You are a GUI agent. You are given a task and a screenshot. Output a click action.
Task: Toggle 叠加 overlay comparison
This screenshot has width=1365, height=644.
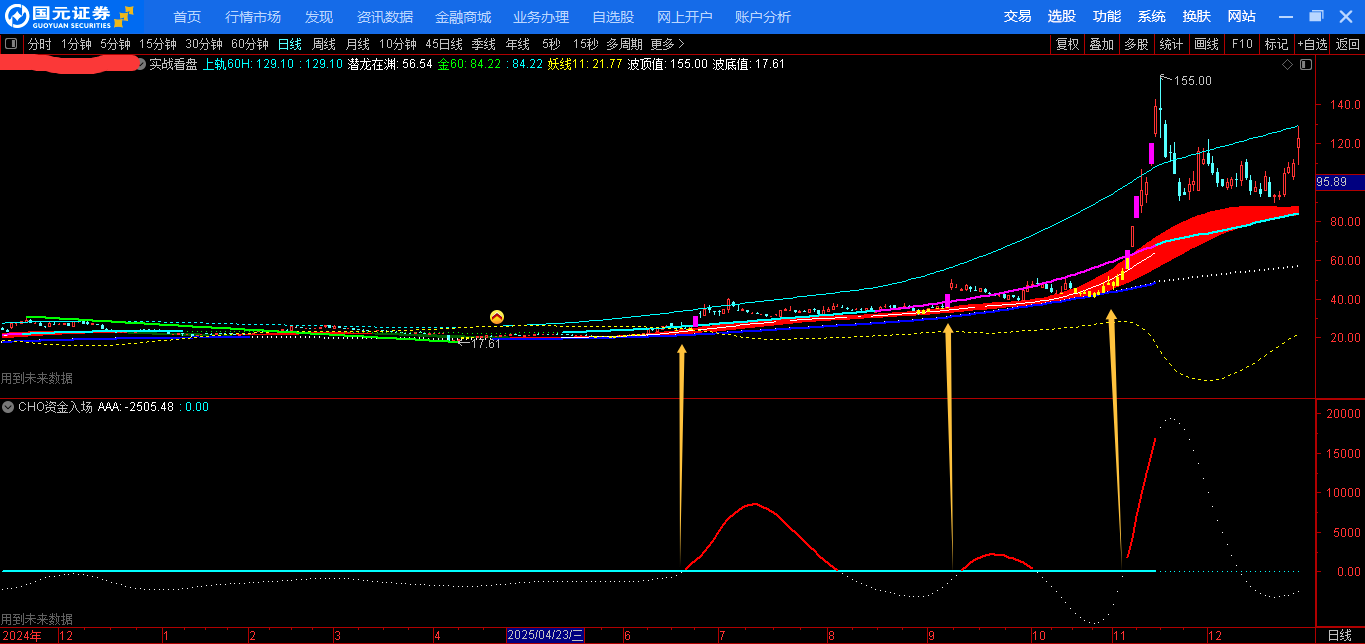1101,44
